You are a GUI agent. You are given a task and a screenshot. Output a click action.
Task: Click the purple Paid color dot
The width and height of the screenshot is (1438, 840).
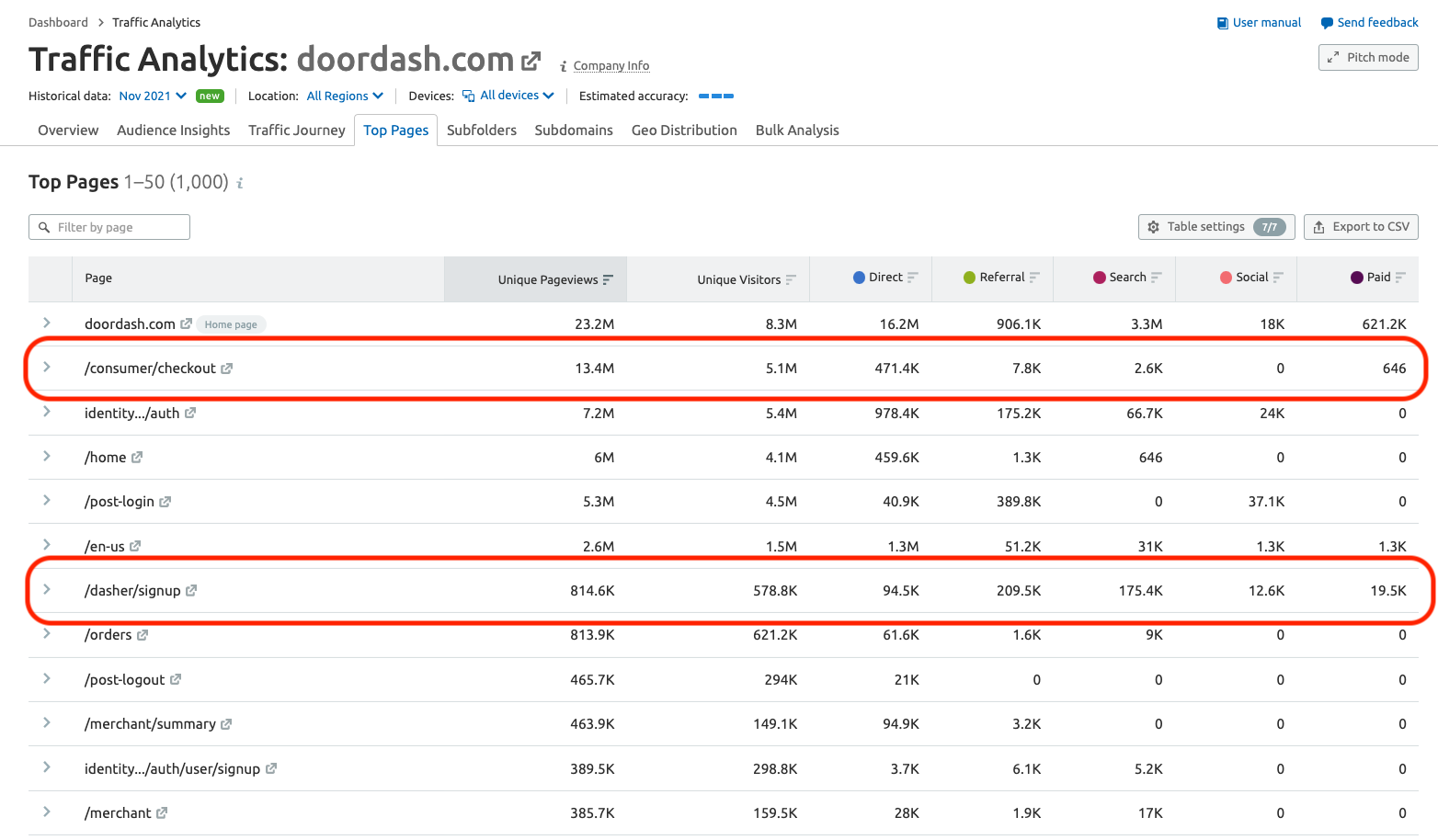[1356, 277]
